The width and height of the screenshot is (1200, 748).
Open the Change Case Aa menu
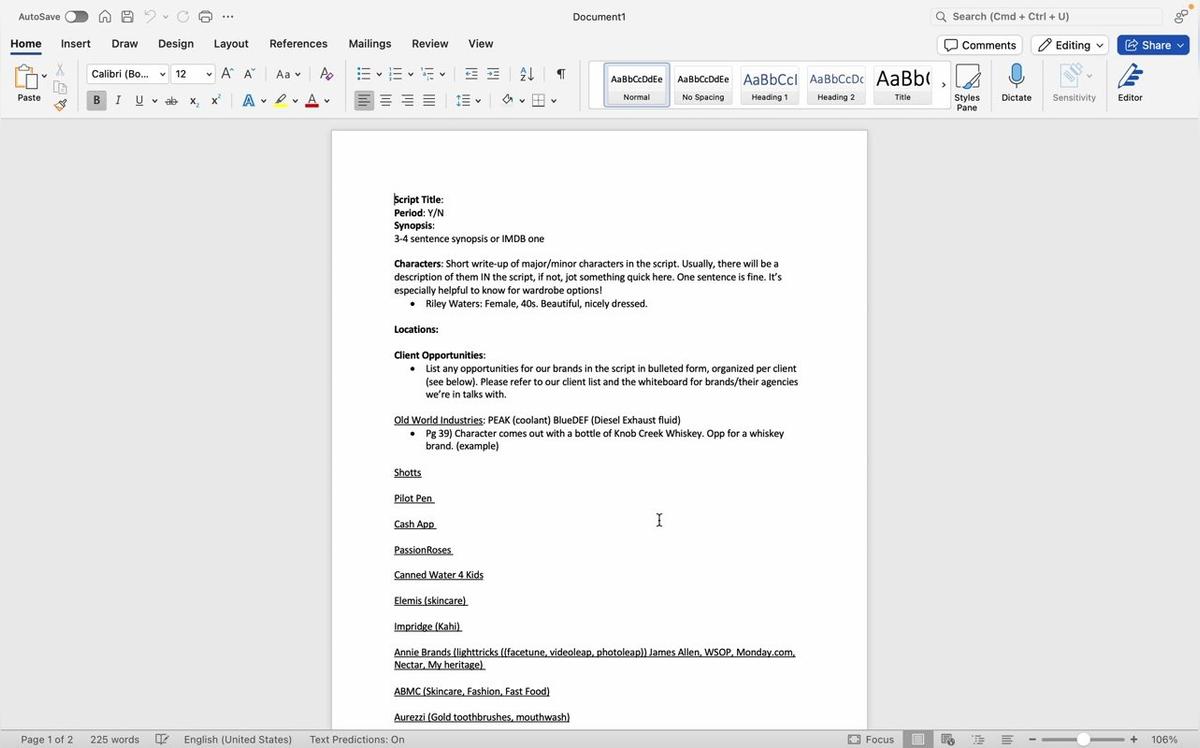coord(288,74)
